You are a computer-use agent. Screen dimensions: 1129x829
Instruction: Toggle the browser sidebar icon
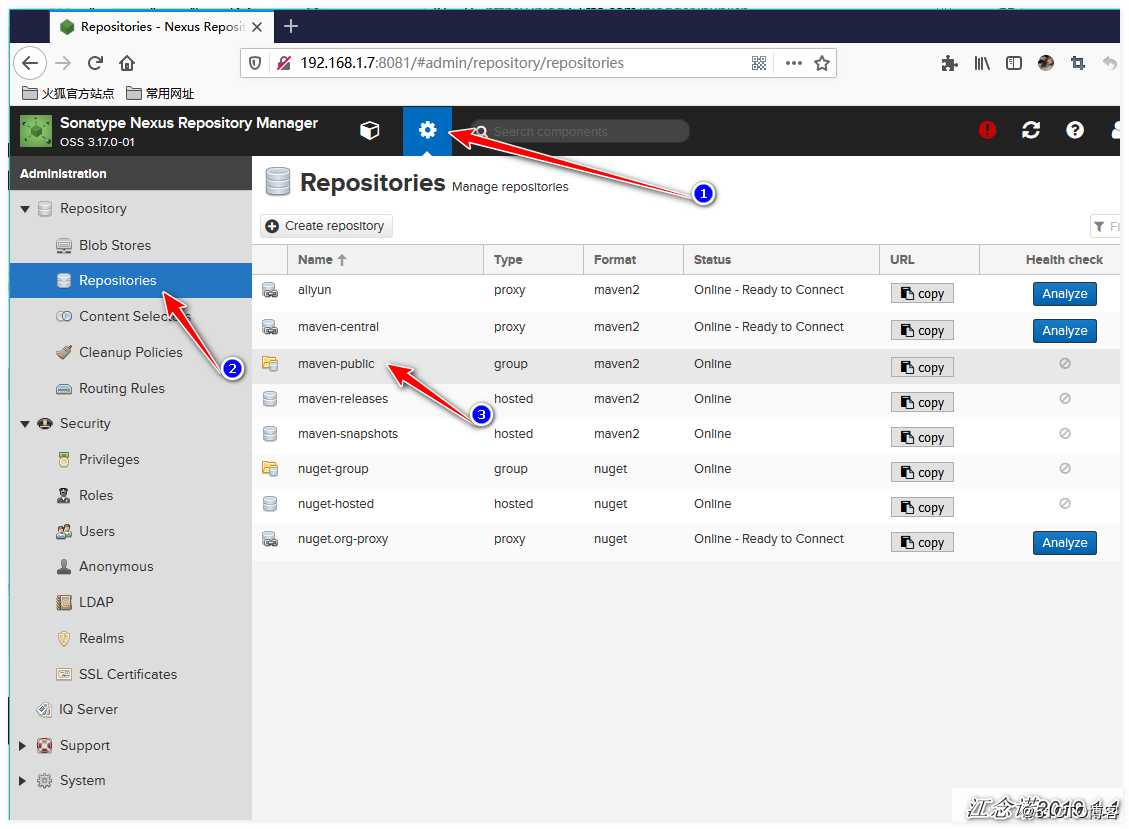[x=1014, y=63]
